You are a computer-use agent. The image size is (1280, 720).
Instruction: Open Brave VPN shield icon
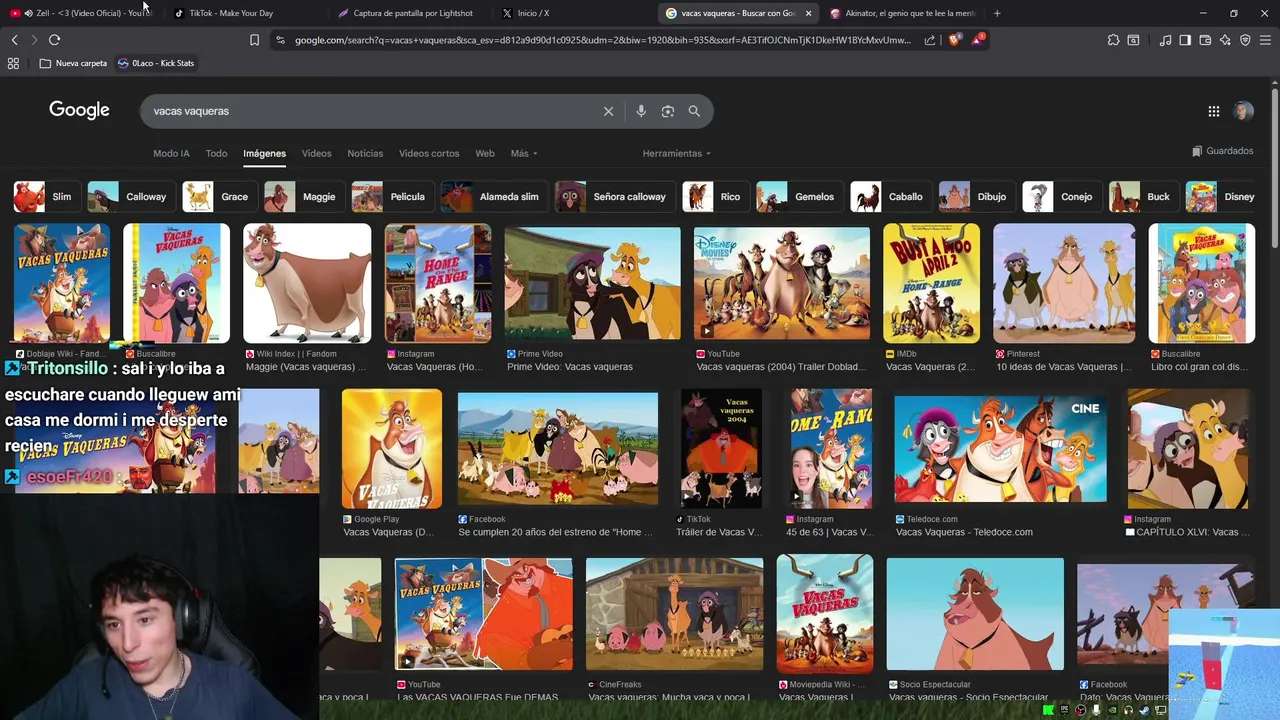tap(1245, 40)
